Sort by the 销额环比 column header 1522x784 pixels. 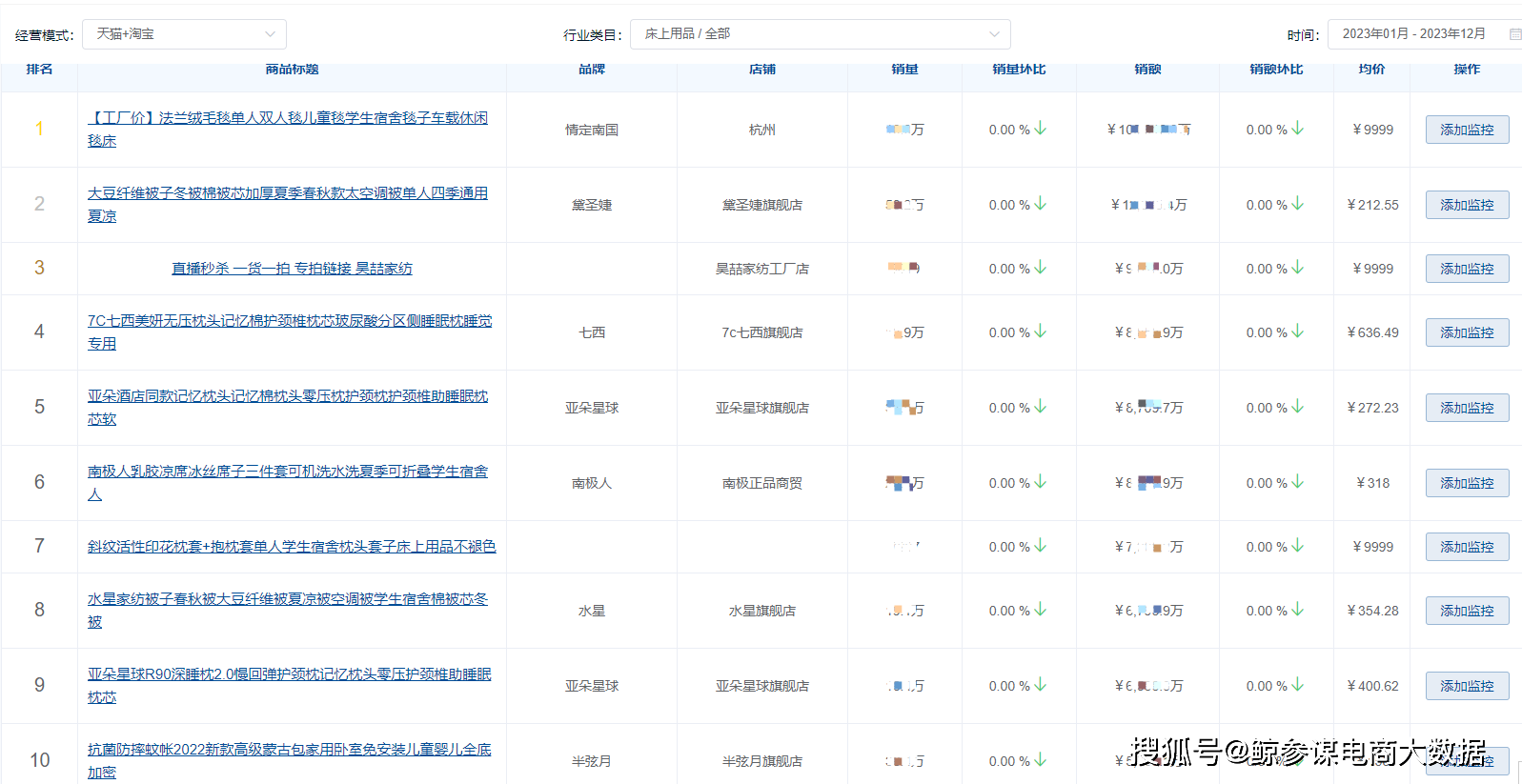(x=1276, y=70)
